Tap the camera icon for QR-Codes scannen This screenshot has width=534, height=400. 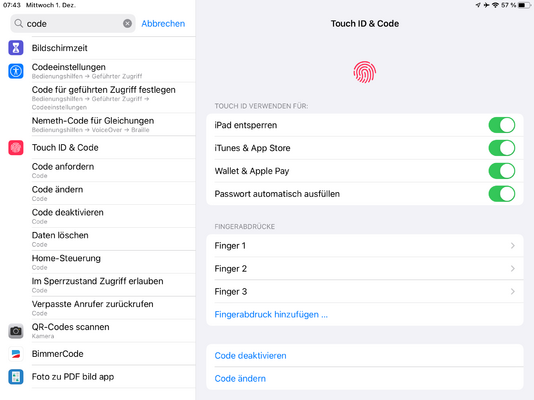[x=16, y=331]
